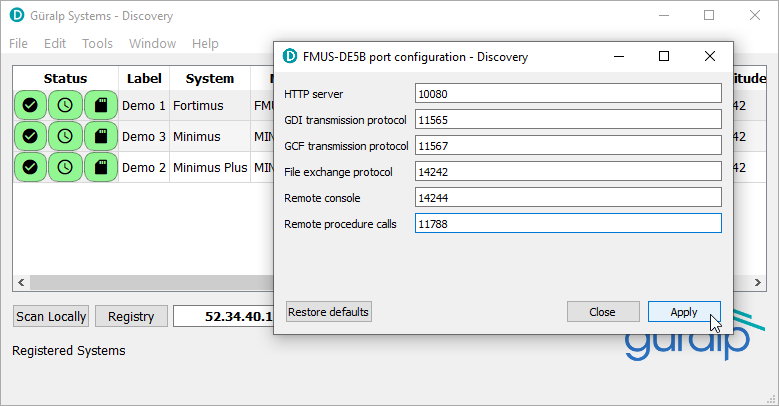Viewport: 779px width, 406px height.
Task: Click the Scan Locally button
Action: [x=51, y=317]
